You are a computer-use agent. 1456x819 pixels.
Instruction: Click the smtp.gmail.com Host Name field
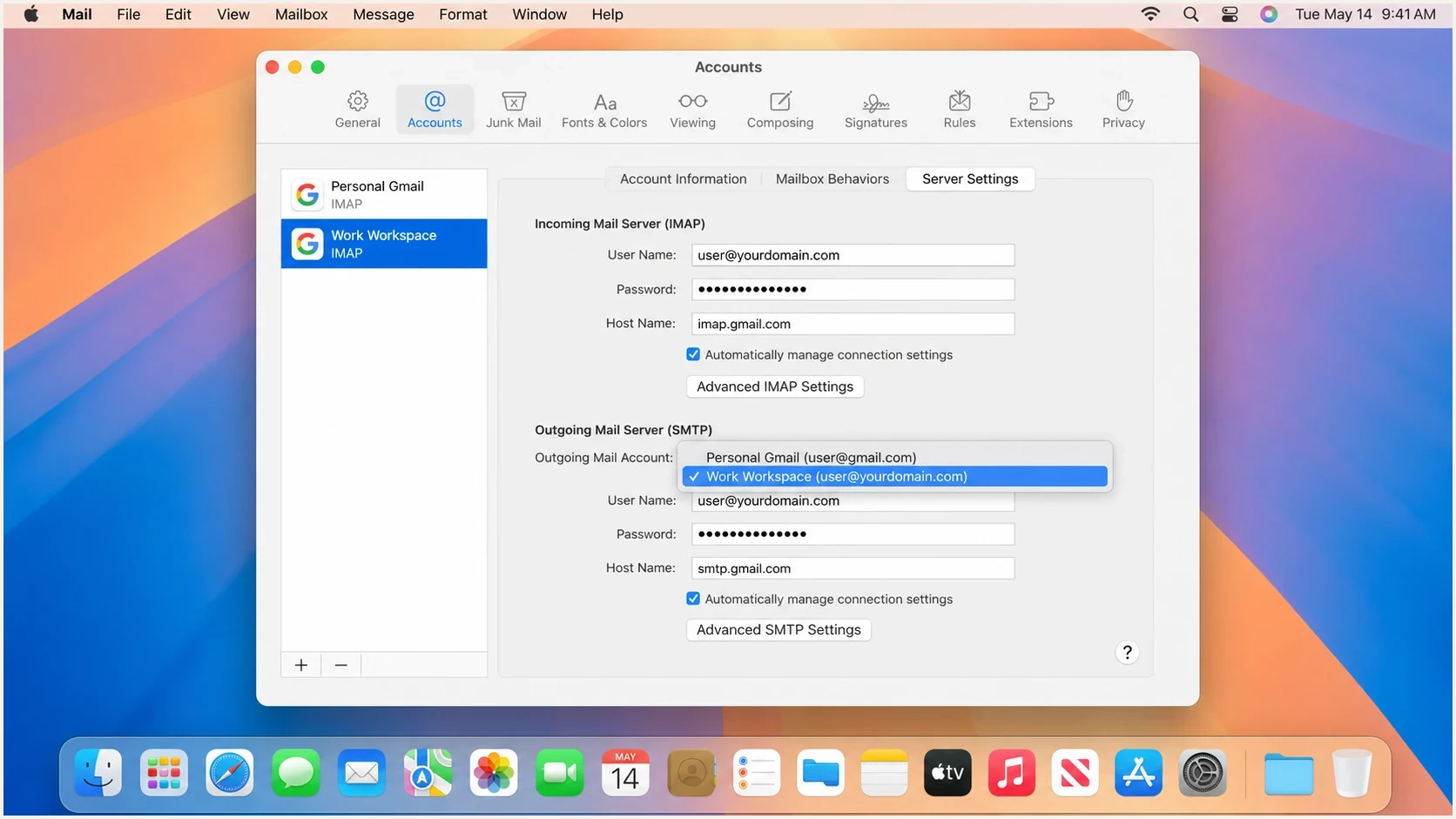point(853,568)
